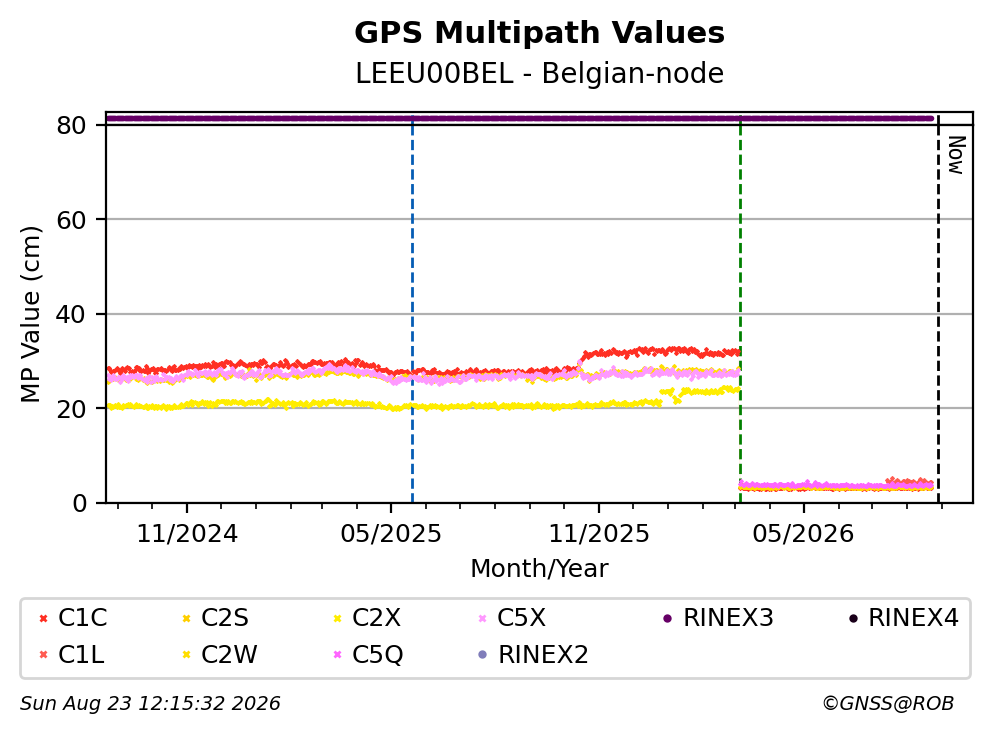This screenshot has width=993, height=734.
Task: Click the MP Value (cm) axis label
Action: tap(30, 314)
